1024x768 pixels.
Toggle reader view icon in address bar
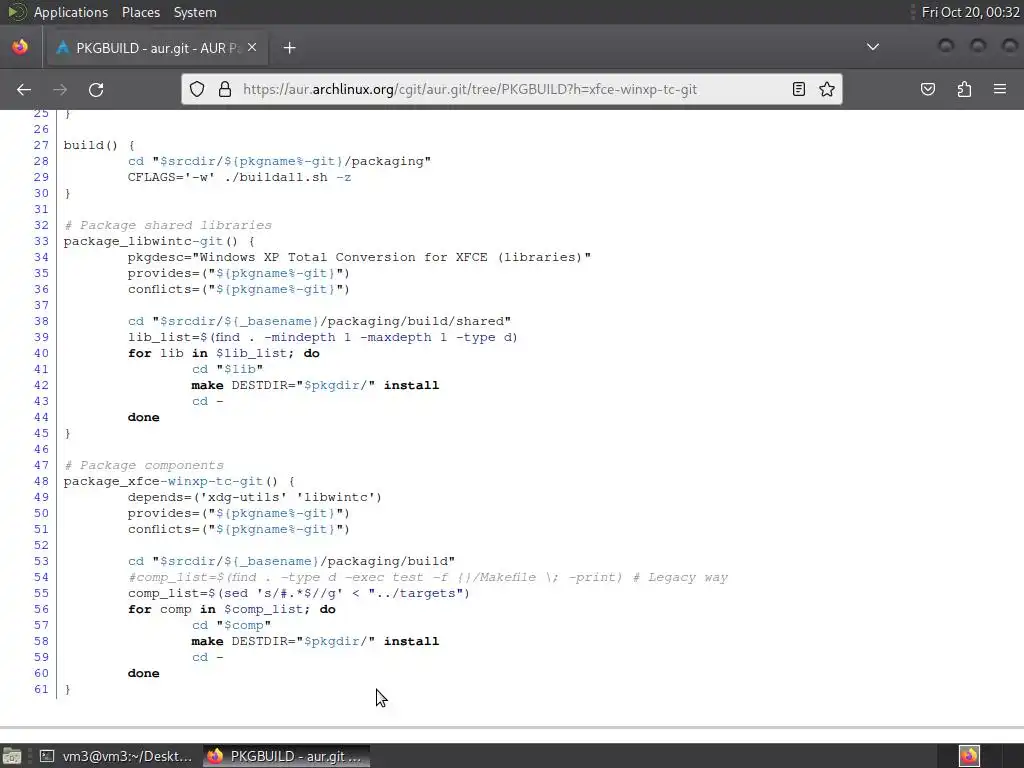point(799,89)
